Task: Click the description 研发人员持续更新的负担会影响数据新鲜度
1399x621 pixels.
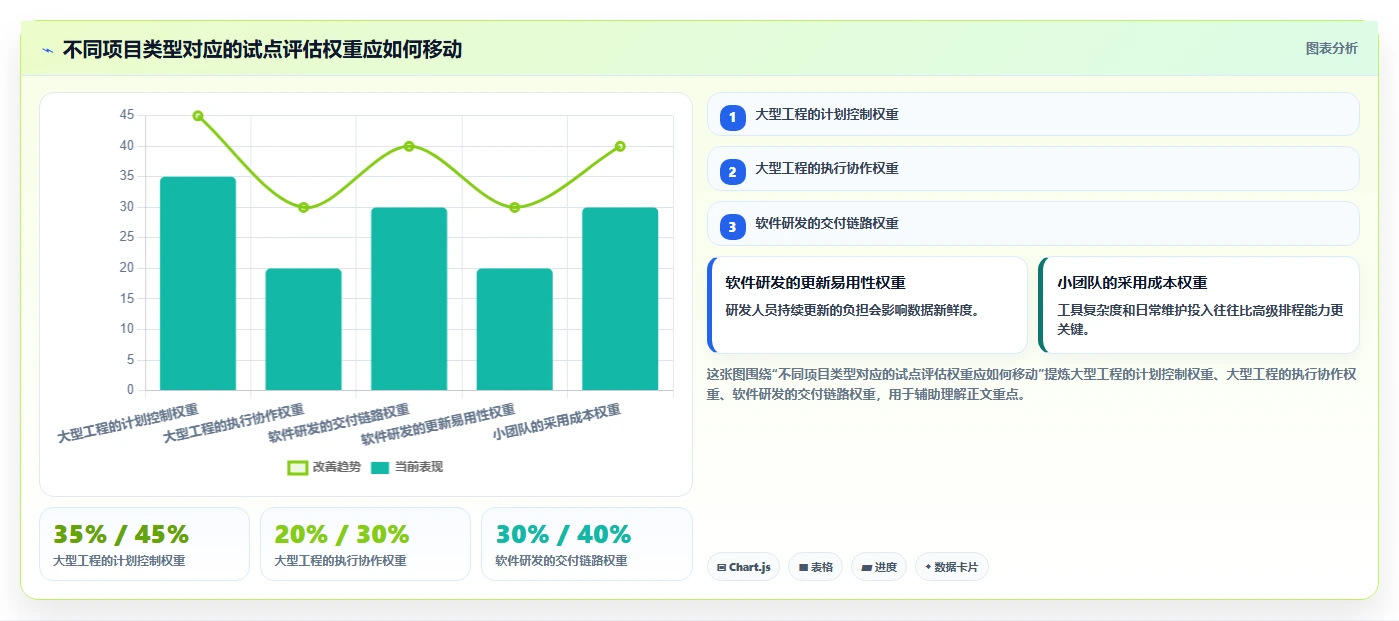Action: (852, 310)
